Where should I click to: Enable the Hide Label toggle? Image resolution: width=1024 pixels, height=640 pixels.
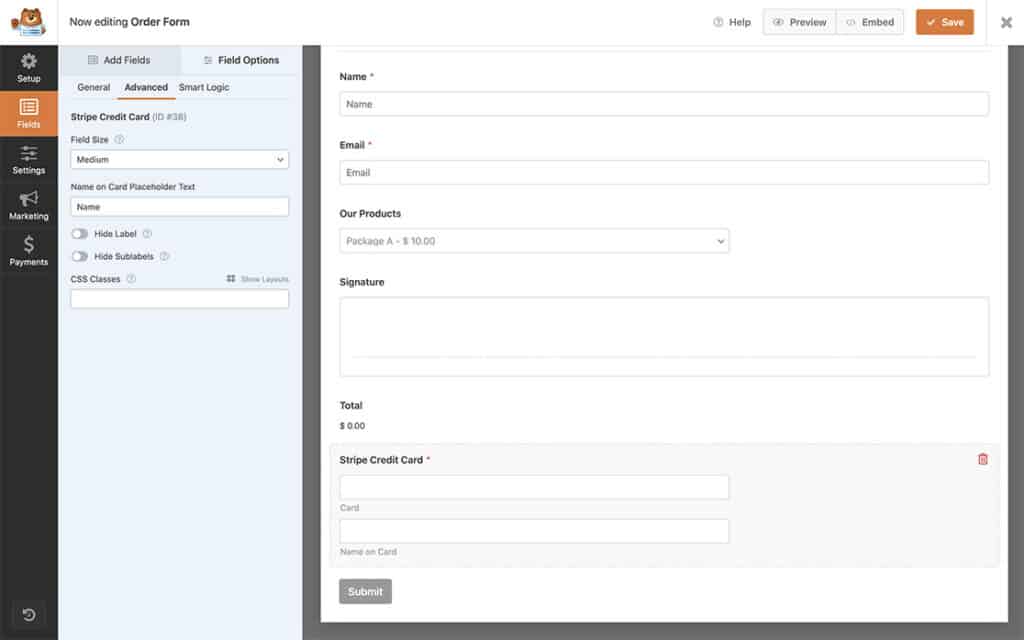point(78,233)
